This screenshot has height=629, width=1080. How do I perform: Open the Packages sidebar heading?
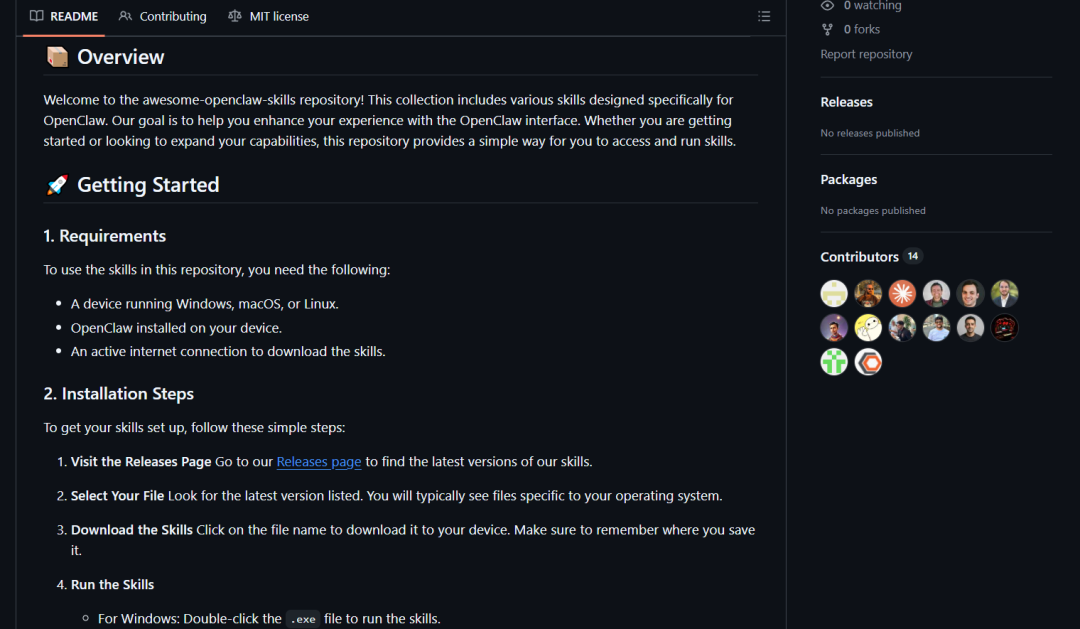[x=848, y=180]
